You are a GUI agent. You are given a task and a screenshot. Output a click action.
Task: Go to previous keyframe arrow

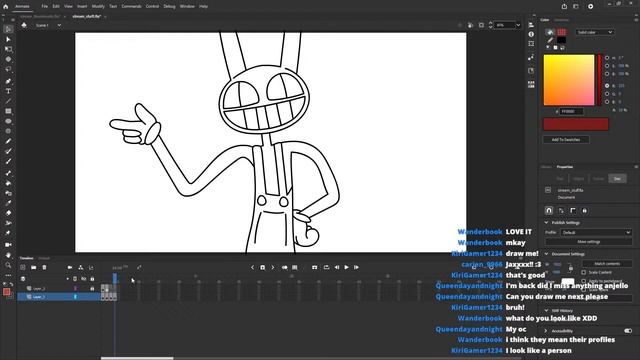(252, 267)
